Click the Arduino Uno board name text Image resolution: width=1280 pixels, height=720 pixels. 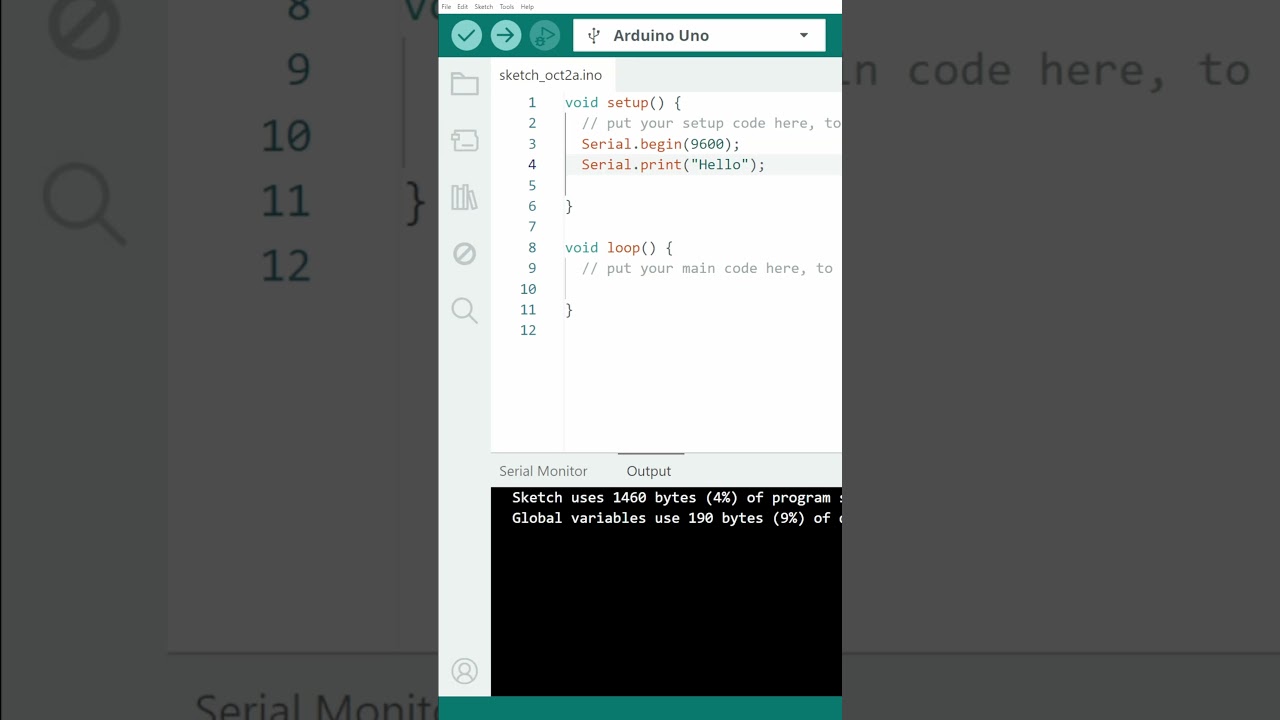[x=661, y=36]
